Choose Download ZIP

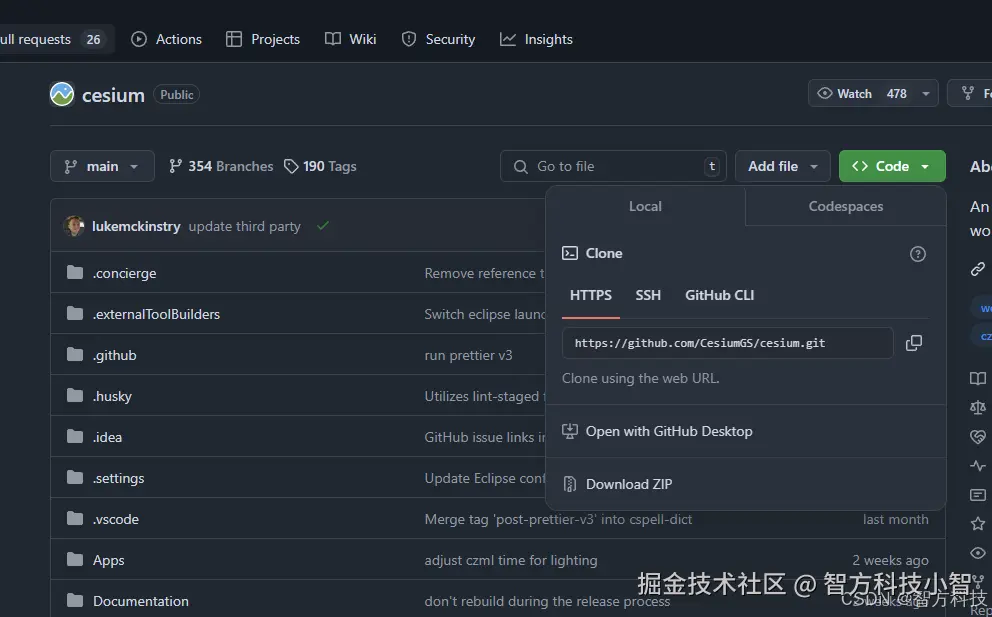pyautogui.click(x=617, y=484)
